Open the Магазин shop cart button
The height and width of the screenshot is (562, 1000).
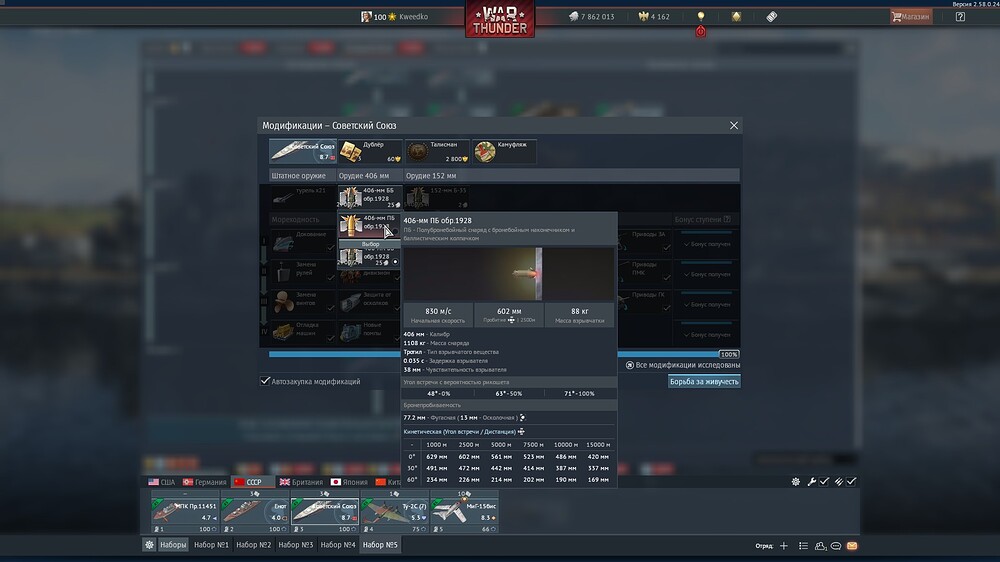911,17
